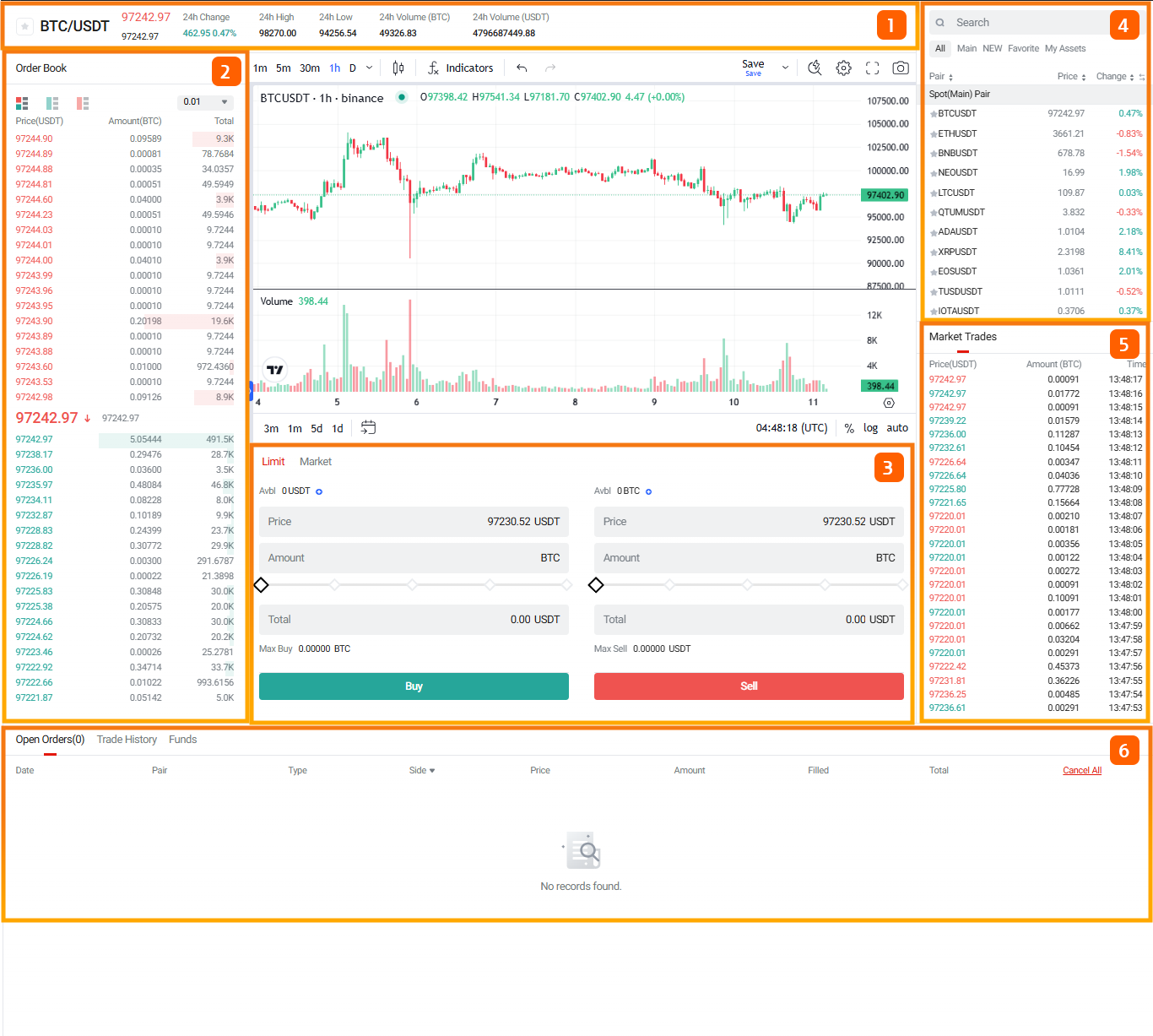The image size is (1153, 1036).
Task: Toggle the green status dot in chart legend
Action: [402, 97]
